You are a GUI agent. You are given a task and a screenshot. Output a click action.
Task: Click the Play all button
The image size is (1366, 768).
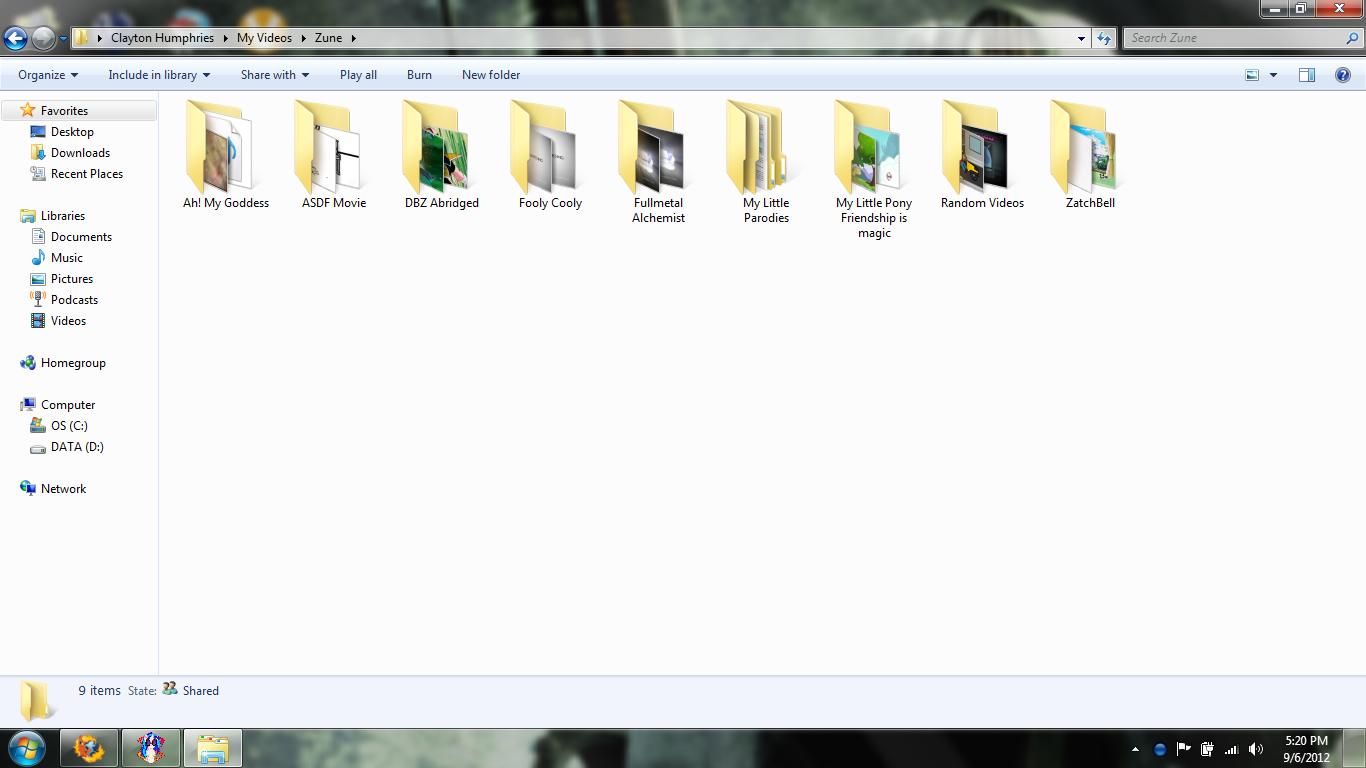tap(358, 75)
